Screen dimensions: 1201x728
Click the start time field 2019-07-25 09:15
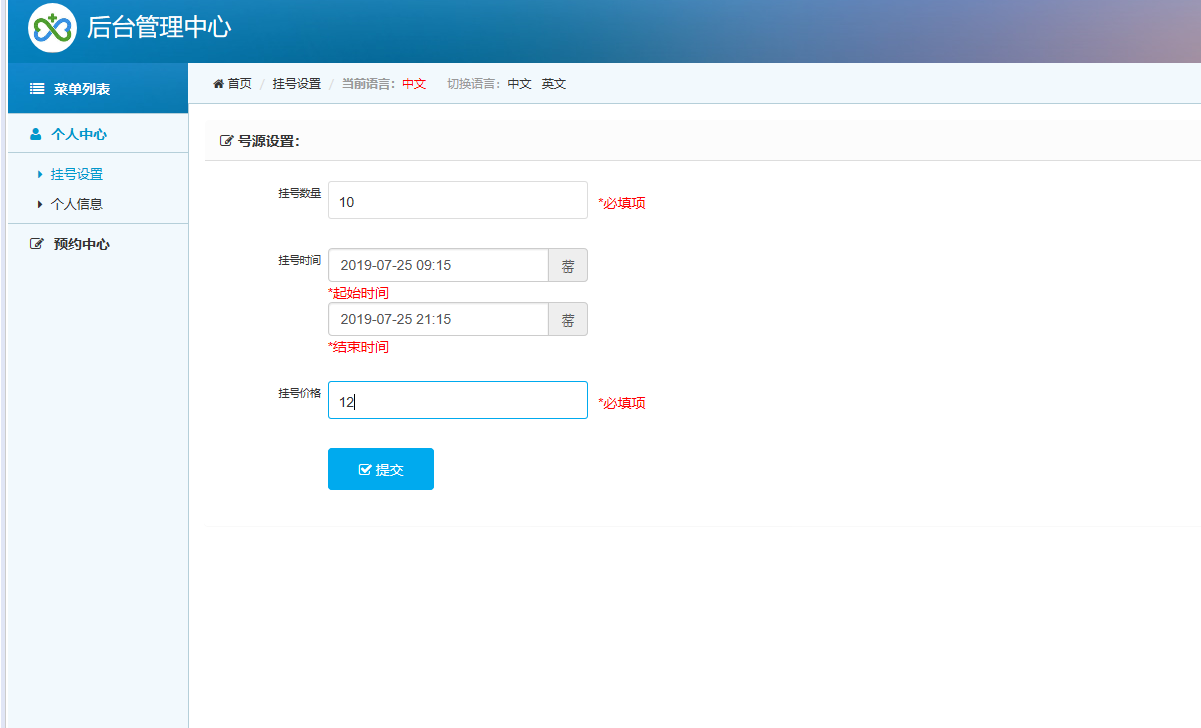pyautogui.click(x=438, y=266)
